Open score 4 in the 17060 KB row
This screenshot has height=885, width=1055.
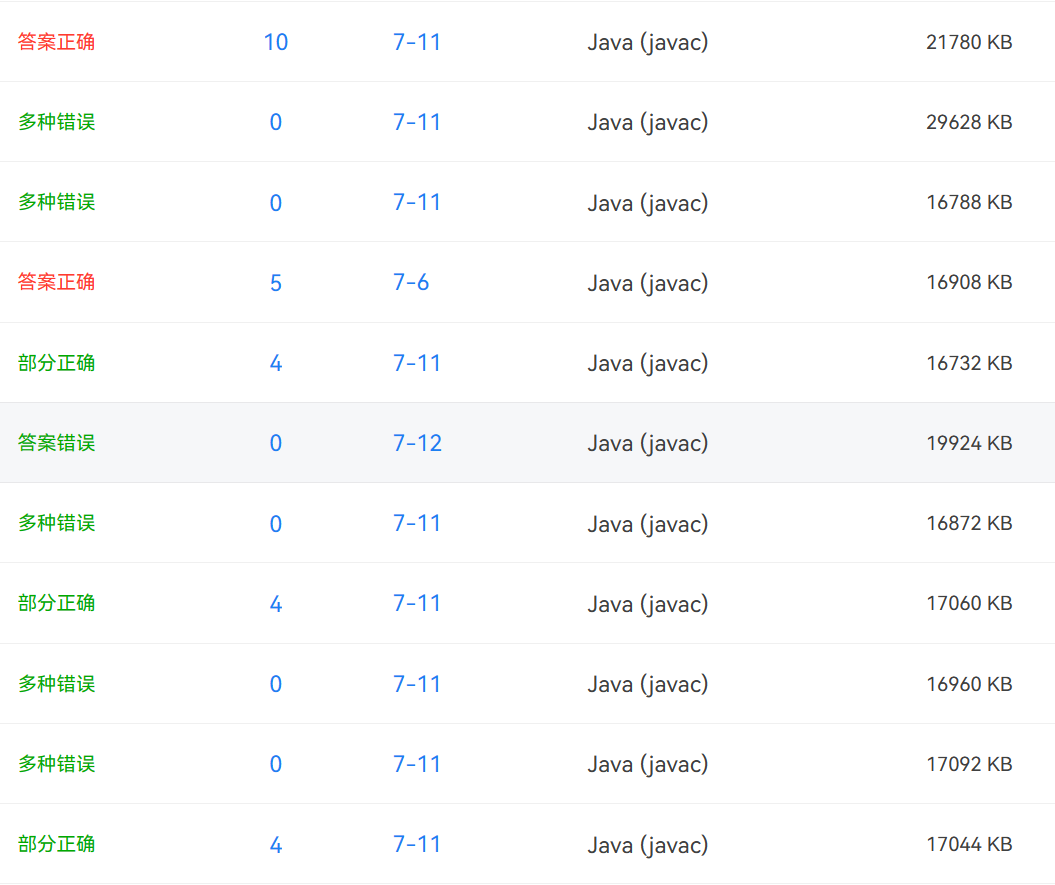click(275, 604)
